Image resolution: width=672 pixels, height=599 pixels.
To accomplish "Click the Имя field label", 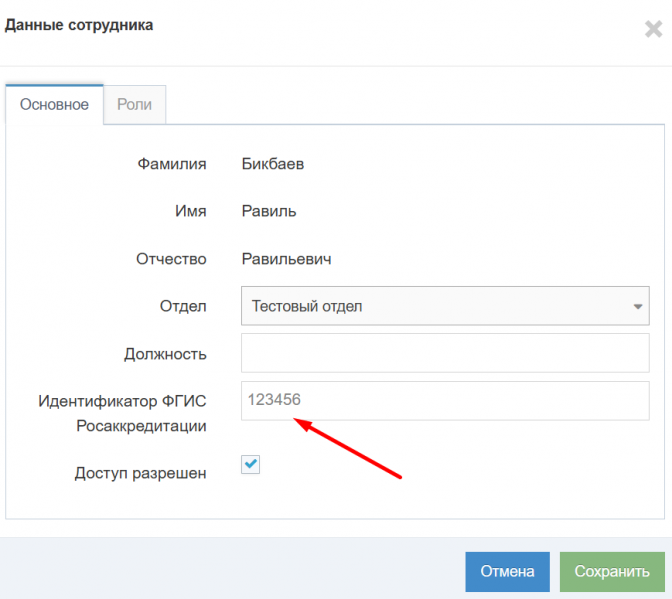I will pos(190,211).
